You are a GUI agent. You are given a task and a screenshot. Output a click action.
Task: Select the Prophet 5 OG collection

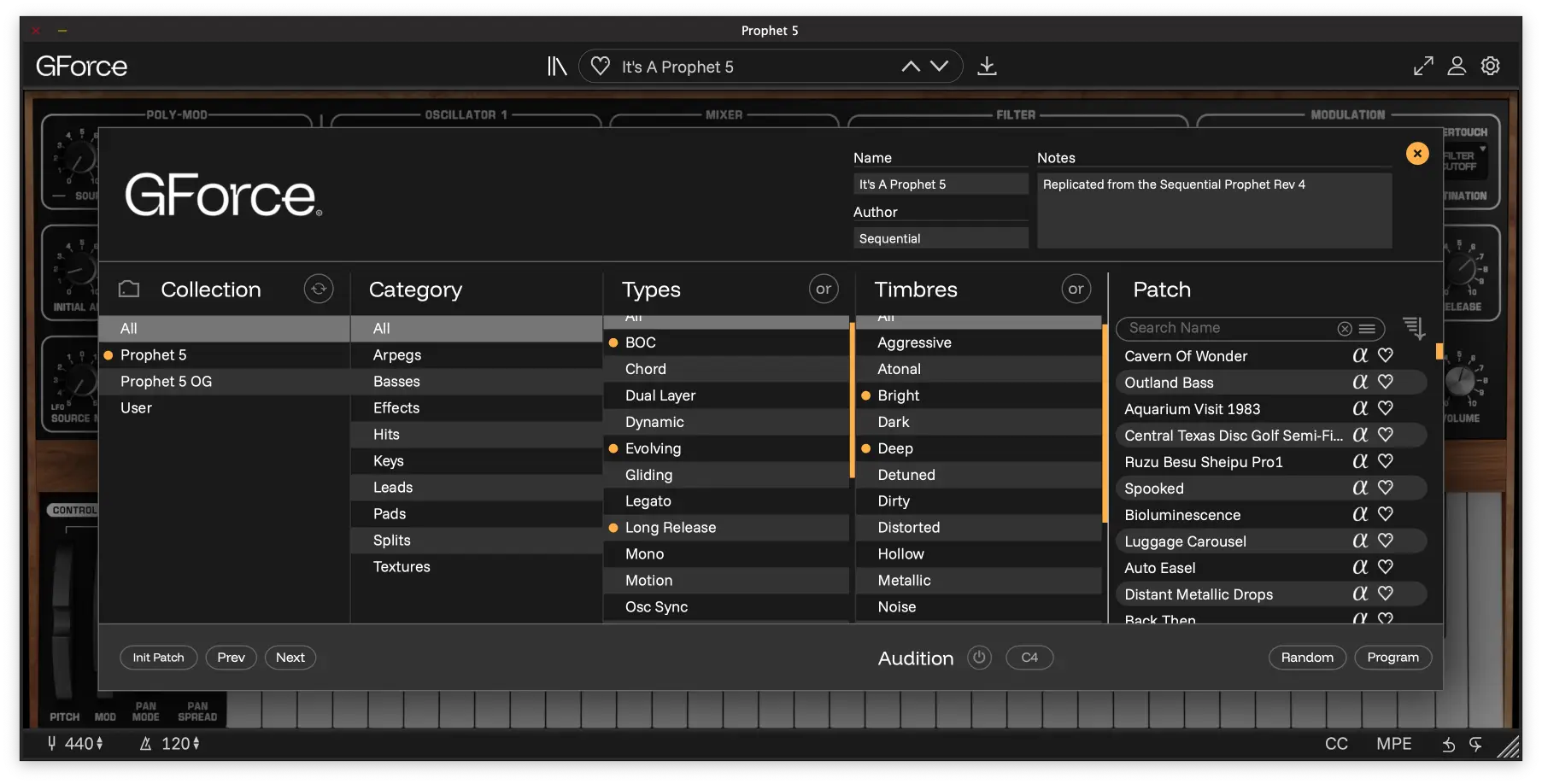point(225,382)
